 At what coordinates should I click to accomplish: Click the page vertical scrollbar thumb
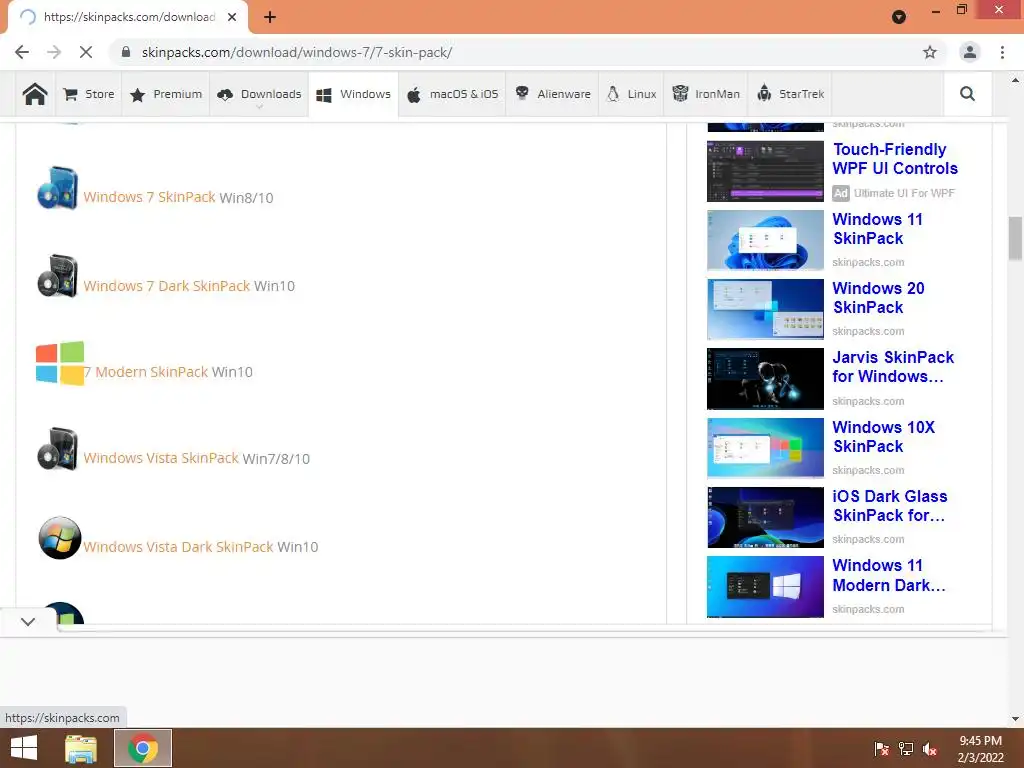(x=1015, y=238)
